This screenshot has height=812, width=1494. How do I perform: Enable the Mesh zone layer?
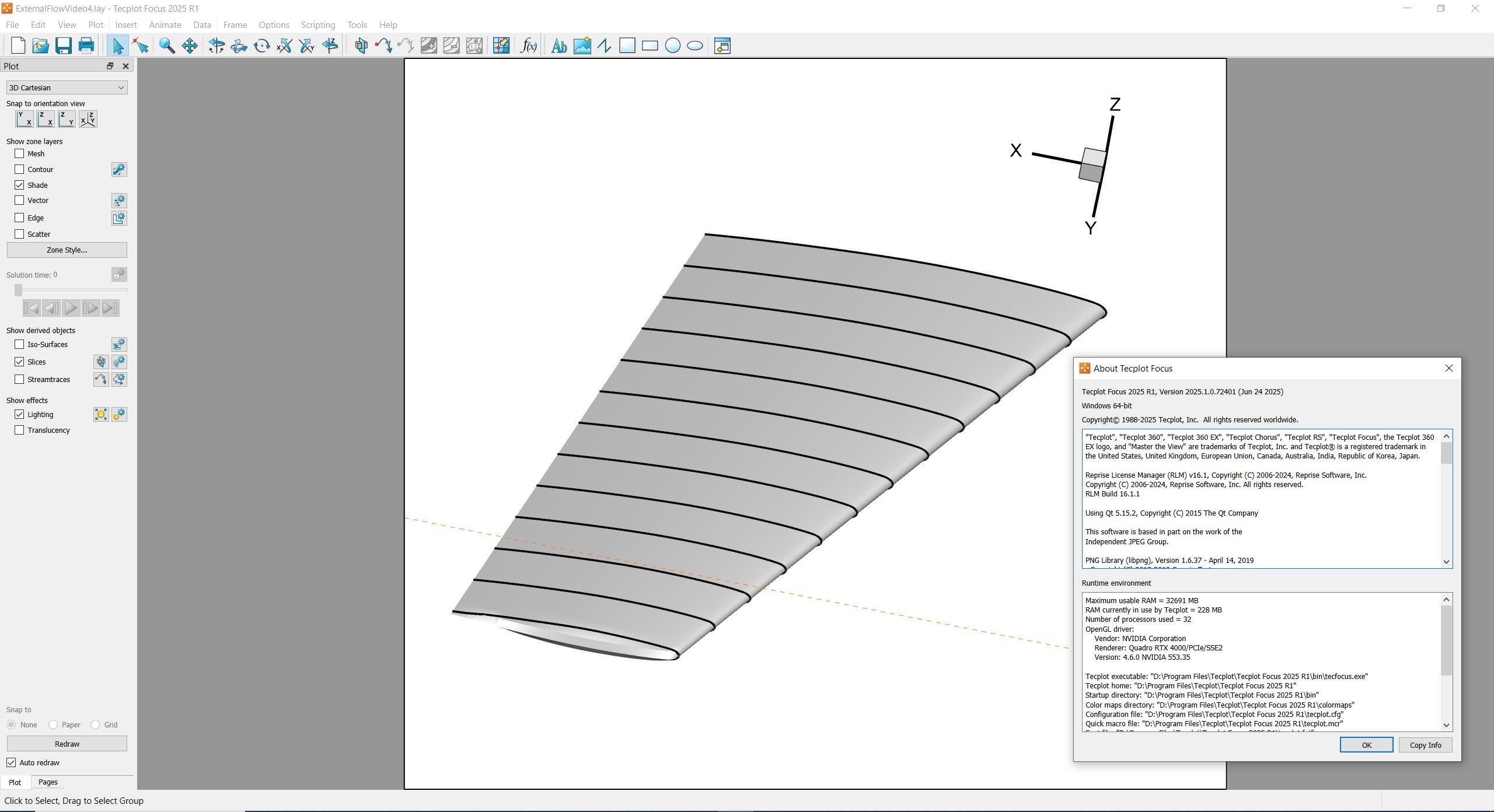coord(19,153)
